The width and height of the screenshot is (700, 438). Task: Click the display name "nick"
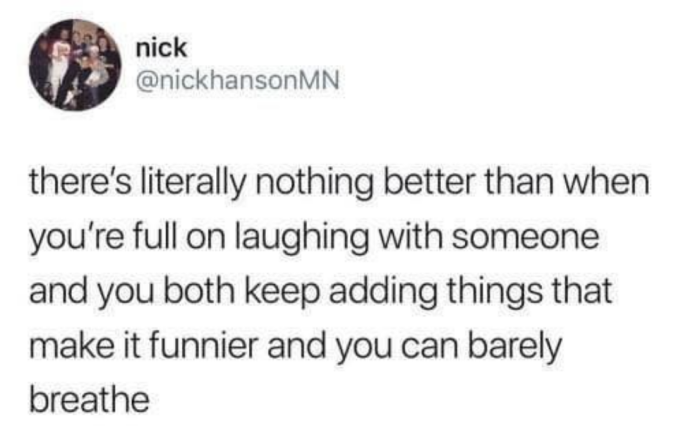[x=161, y=47]
